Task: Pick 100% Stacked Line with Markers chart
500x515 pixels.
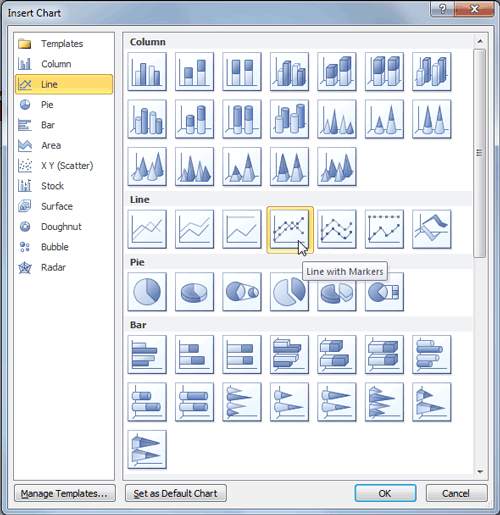Action: [x=384, y=229]
